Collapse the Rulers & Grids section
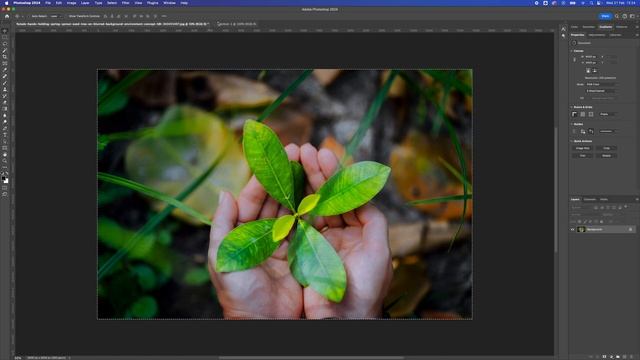Viewport: 640px width, 360px height. coord(571,107)
